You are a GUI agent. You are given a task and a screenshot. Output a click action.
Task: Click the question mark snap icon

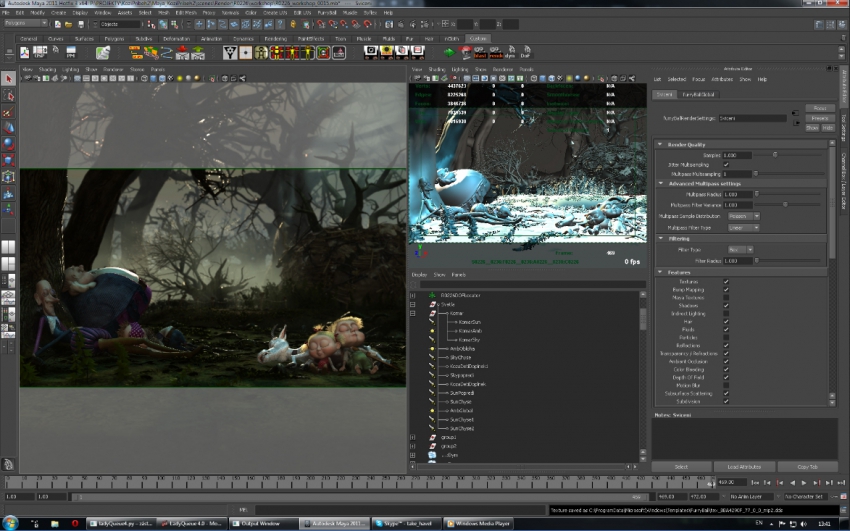point(280,24)
